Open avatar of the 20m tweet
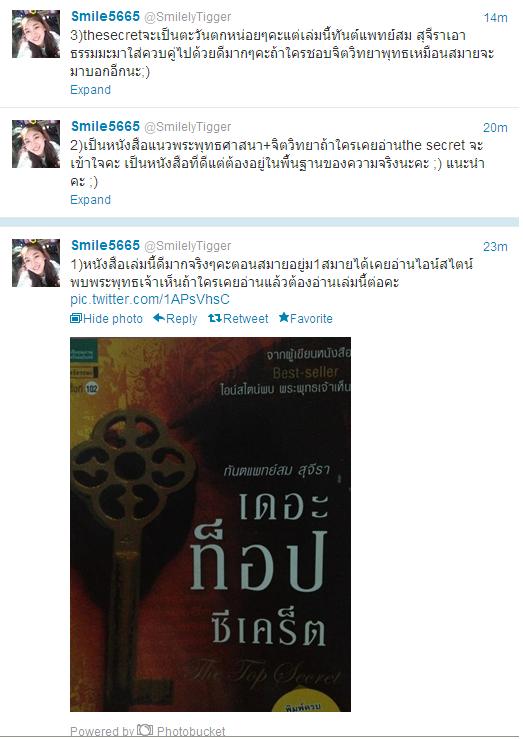Image resolution: width=523 pixels, height=739 pixels. point(36,144)
